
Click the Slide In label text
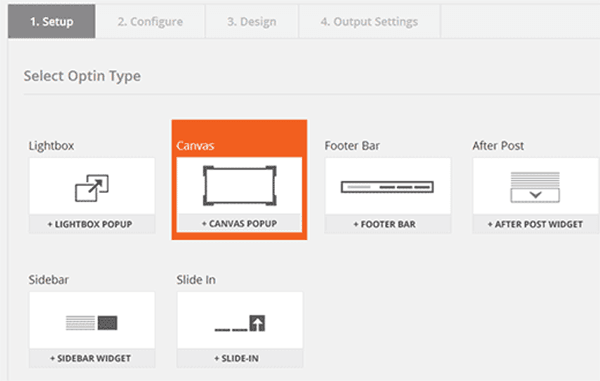pos(196,280)
